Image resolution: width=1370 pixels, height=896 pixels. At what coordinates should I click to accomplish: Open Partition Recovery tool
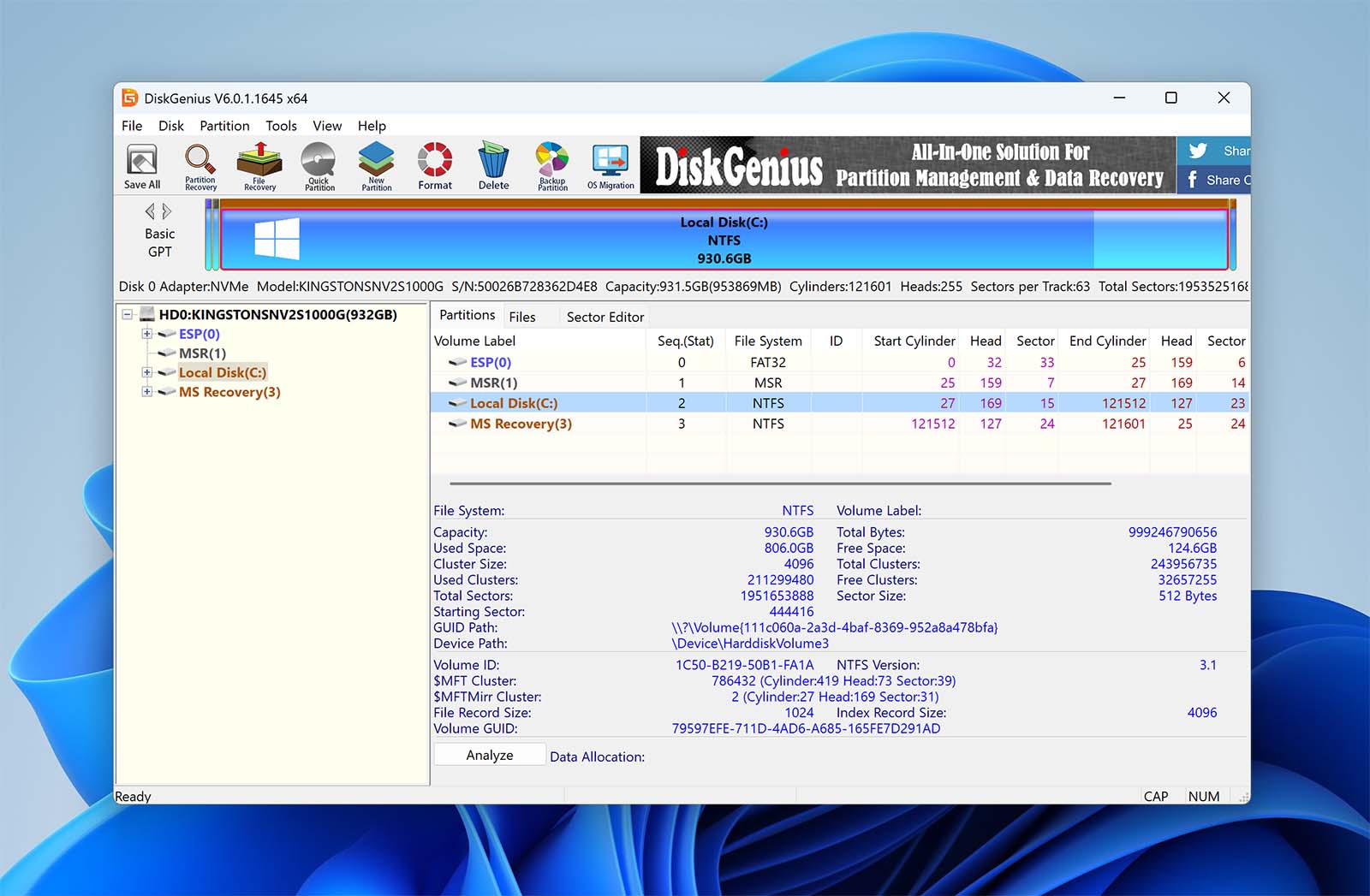click(x=200, y=166)
